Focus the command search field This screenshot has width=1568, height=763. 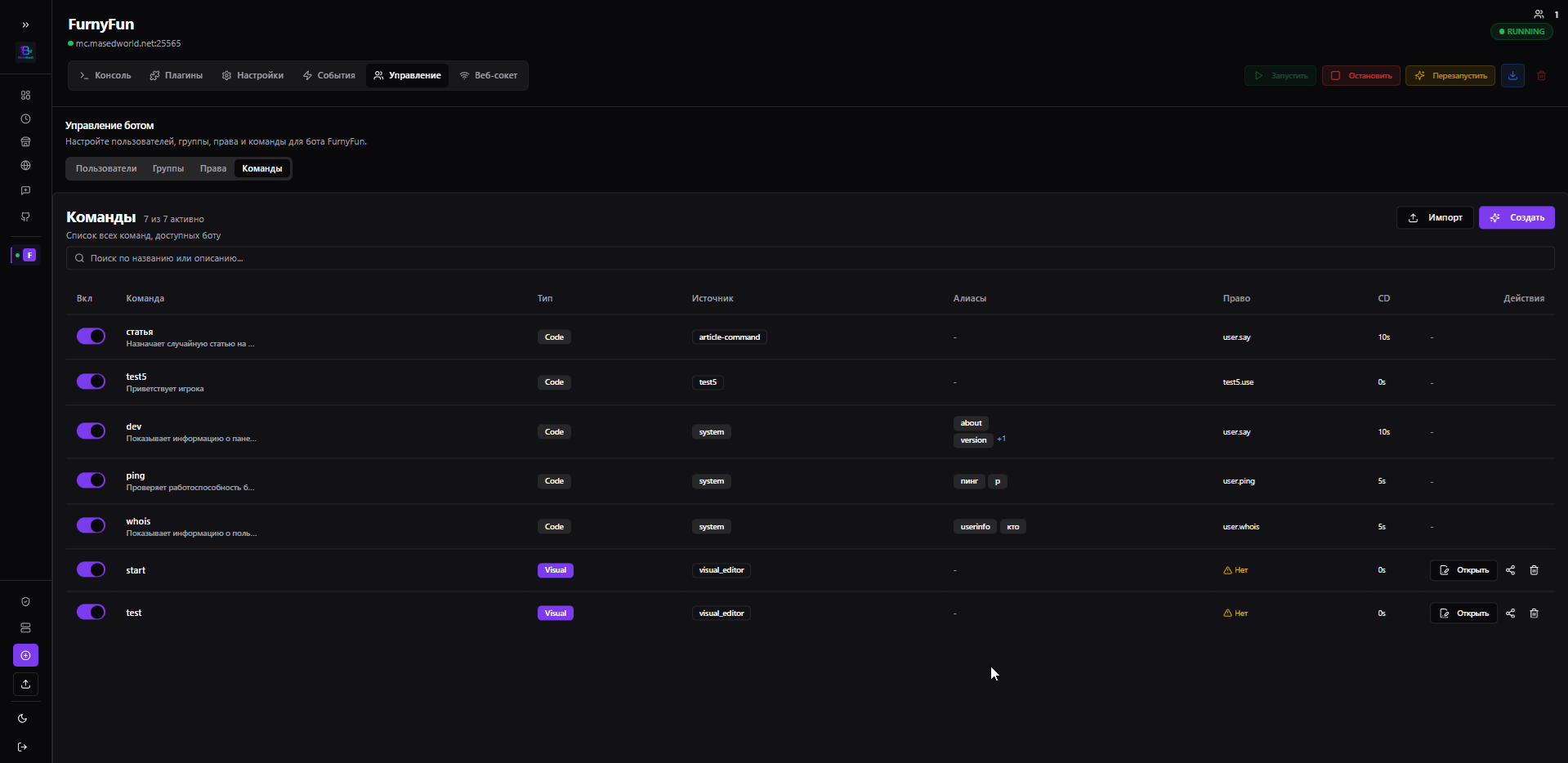[811, 258]
